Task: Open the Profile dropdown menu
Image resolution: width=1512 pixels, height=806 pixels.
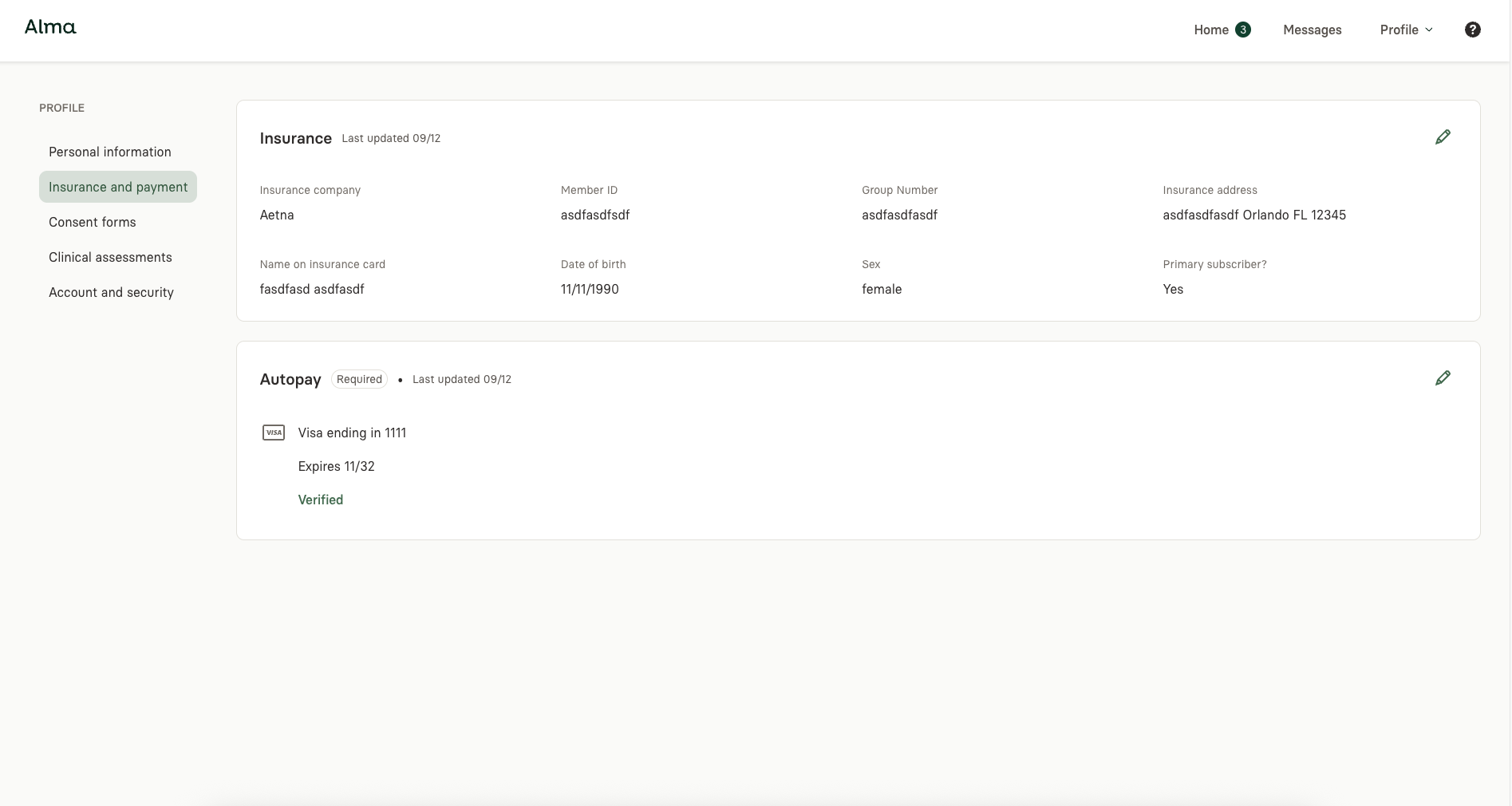Action: click(1399, 29)
